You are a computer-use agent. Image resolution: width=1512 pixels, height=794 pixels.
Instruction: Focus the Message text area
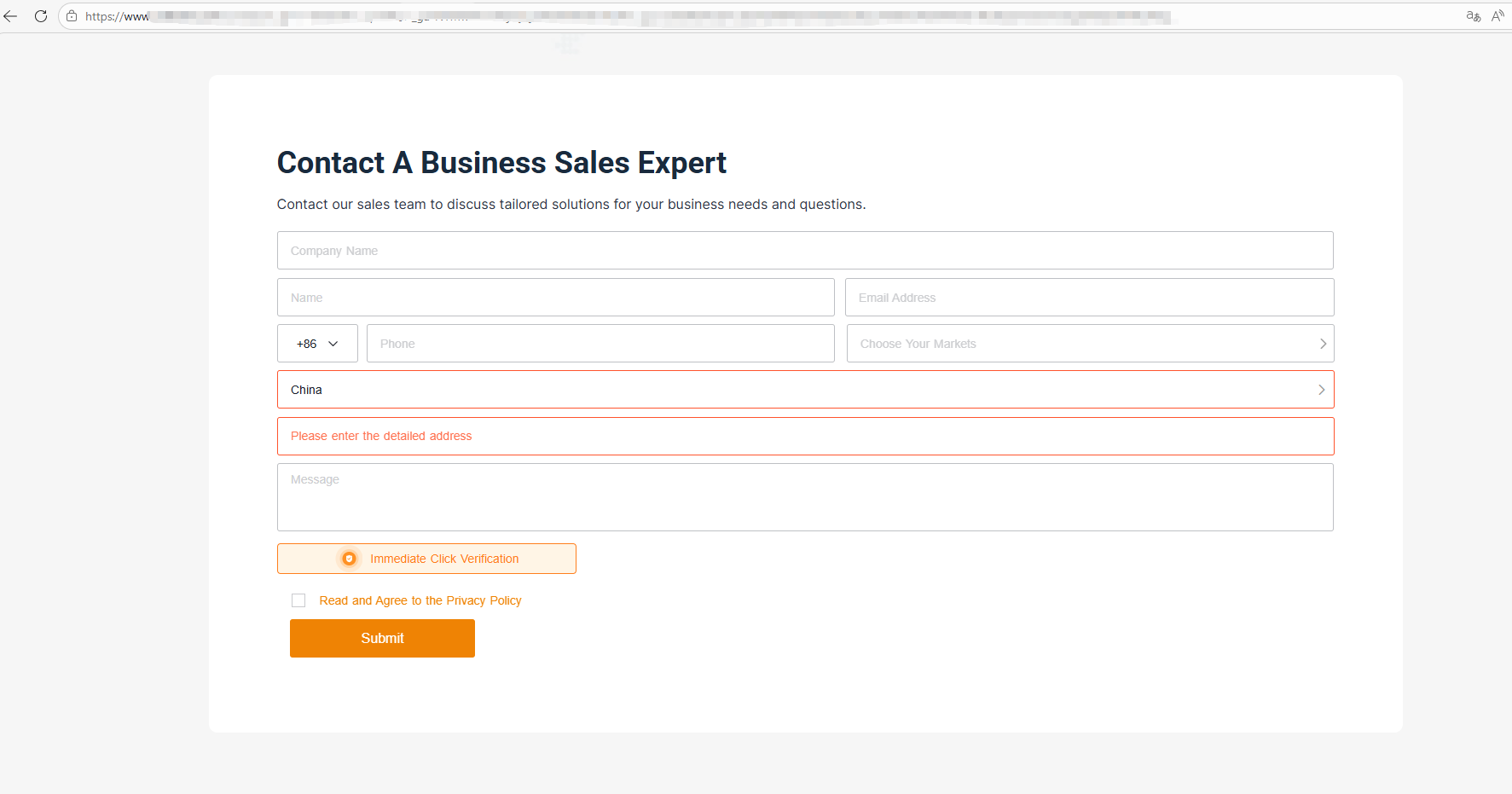805,497
